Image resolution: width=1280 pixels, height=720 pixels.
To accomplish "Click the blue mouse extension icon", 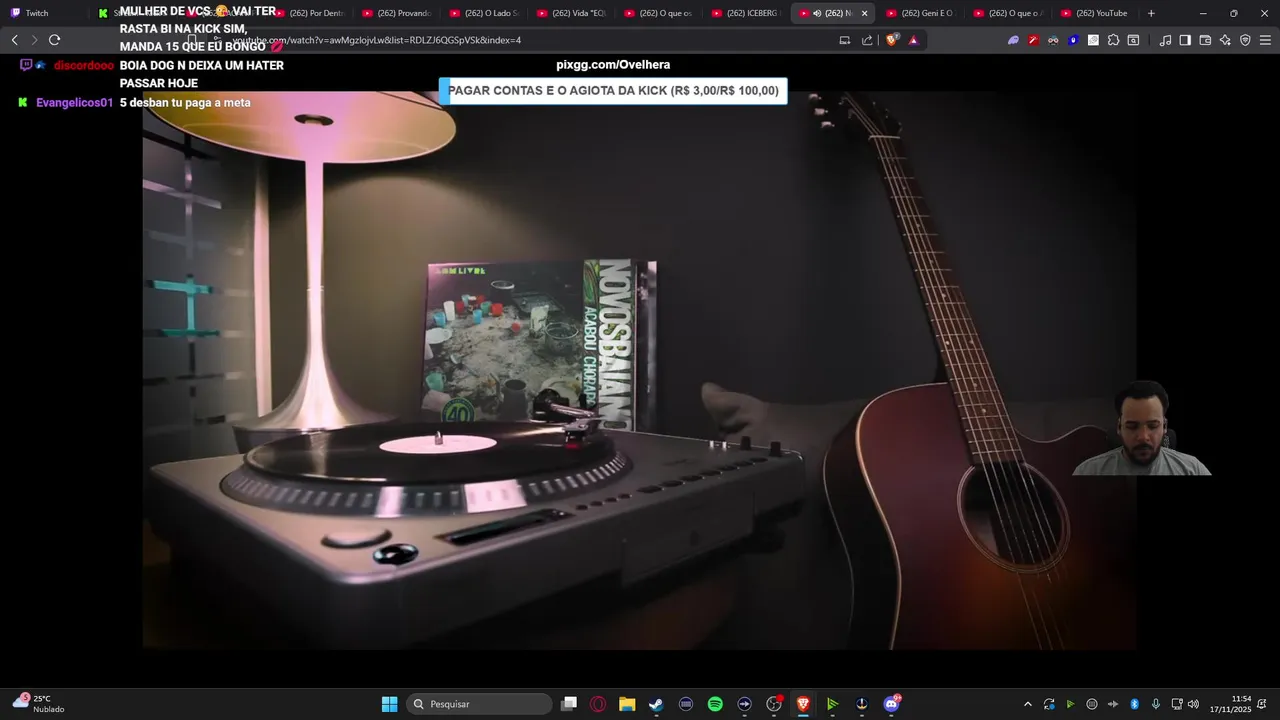I will pyautogui.click(x=1073, y=40).
